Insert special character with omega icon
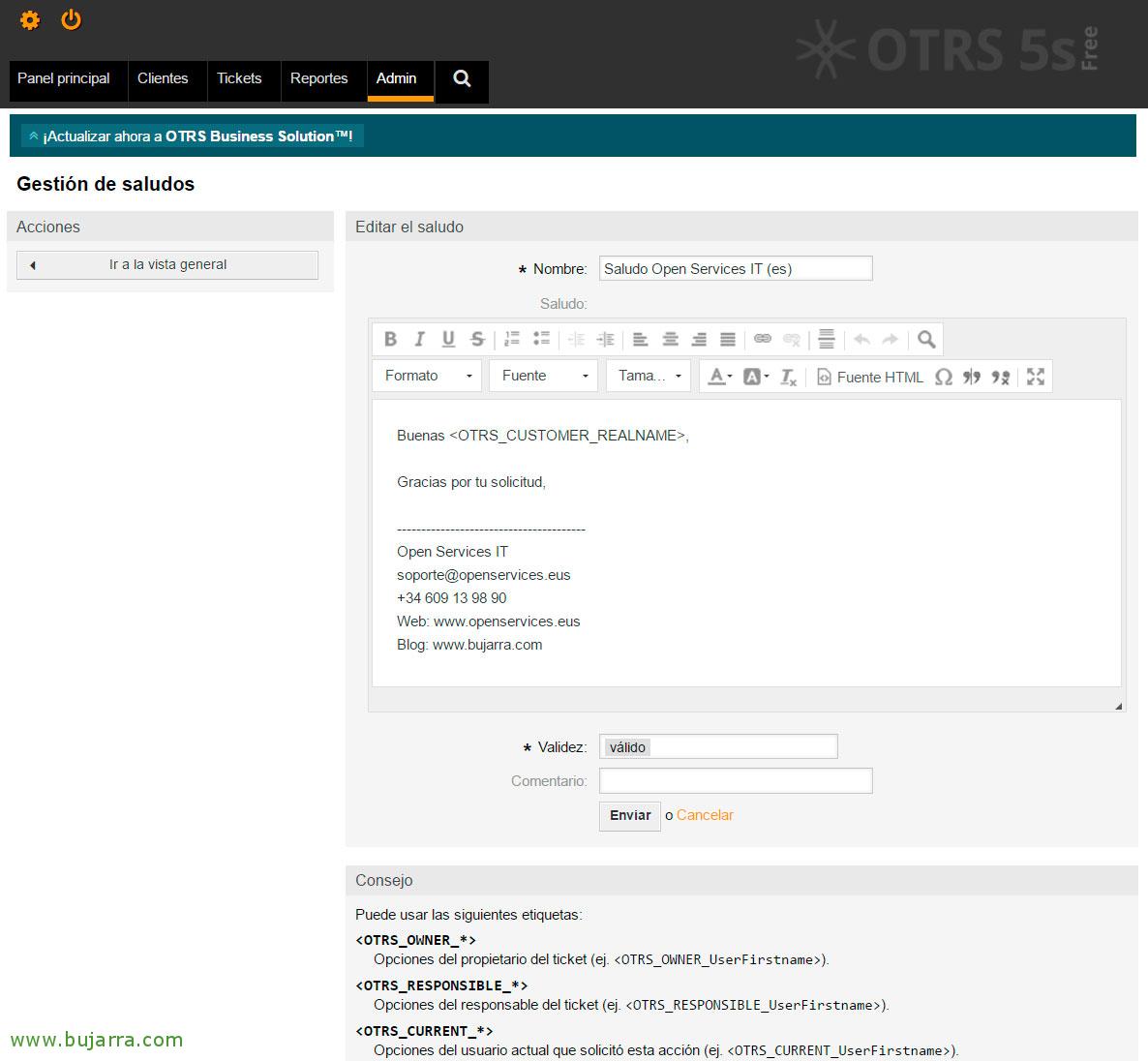 click(x=944, y=377)
